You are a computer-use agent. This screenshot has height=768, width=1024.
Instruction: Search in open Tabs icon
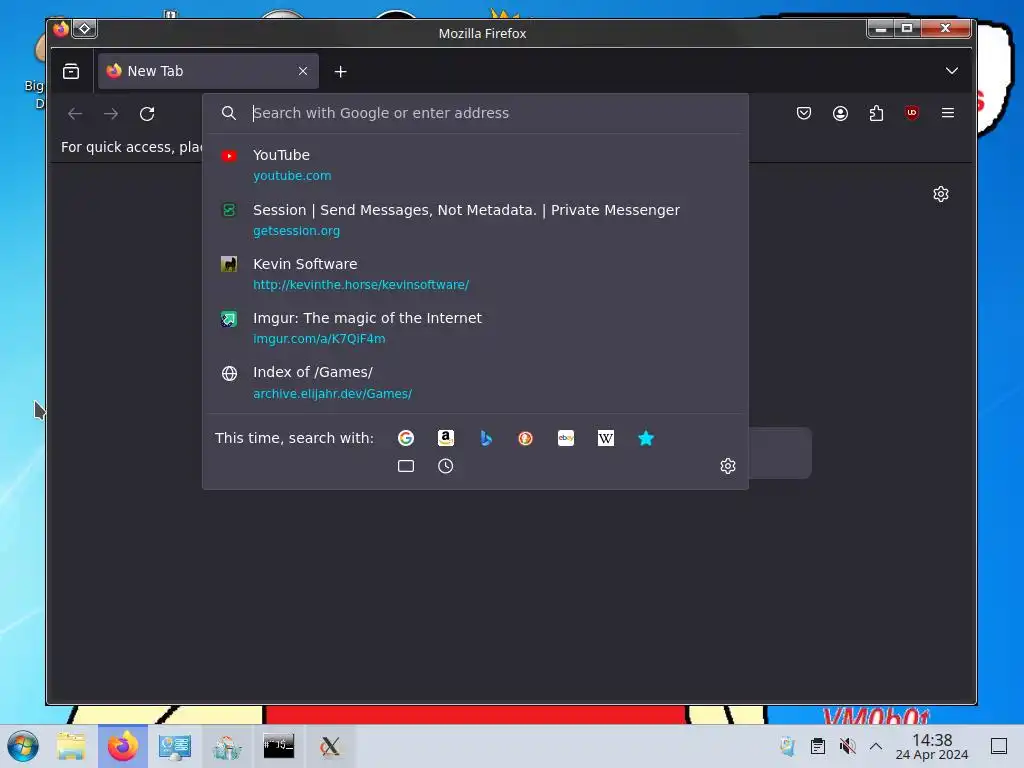406,466
